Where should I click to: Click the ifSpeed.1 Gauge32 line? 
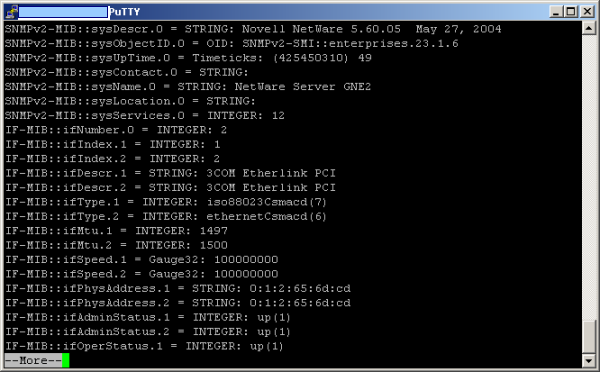[142, 260]
